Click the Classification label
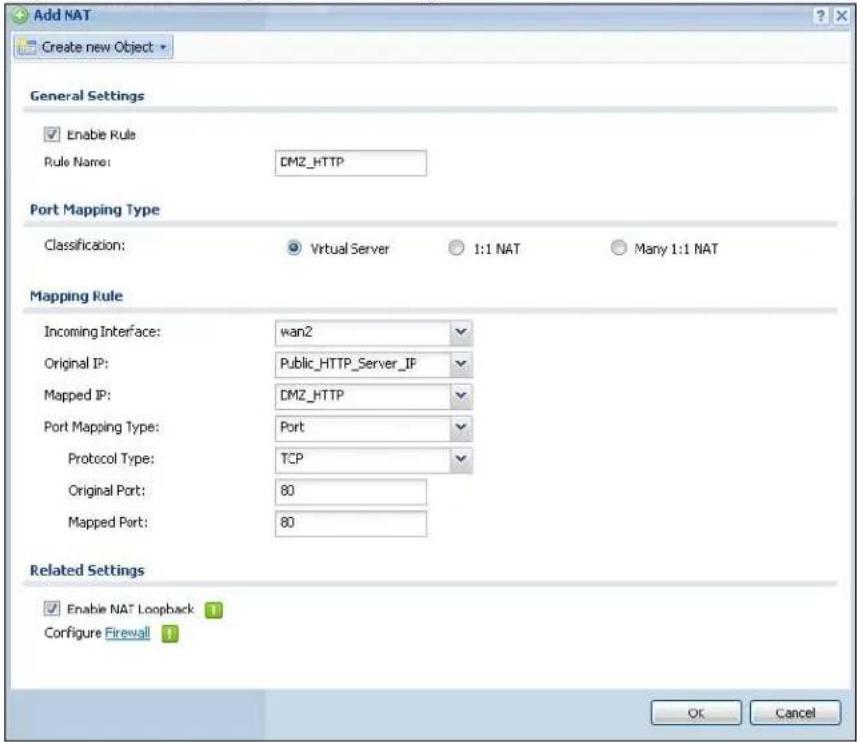This screenshot has width=857, height=742. pos(85,245)
